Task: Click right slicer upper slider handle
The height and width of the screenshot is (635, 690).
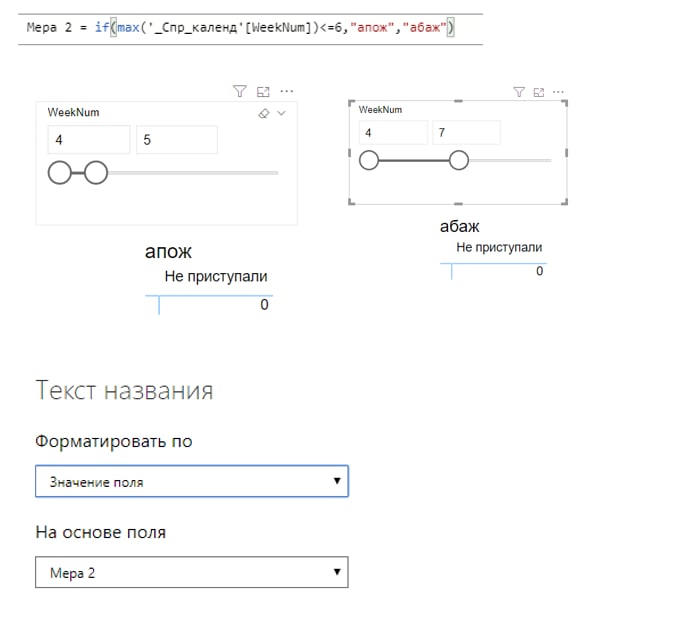Action: (x=459, y=160)
